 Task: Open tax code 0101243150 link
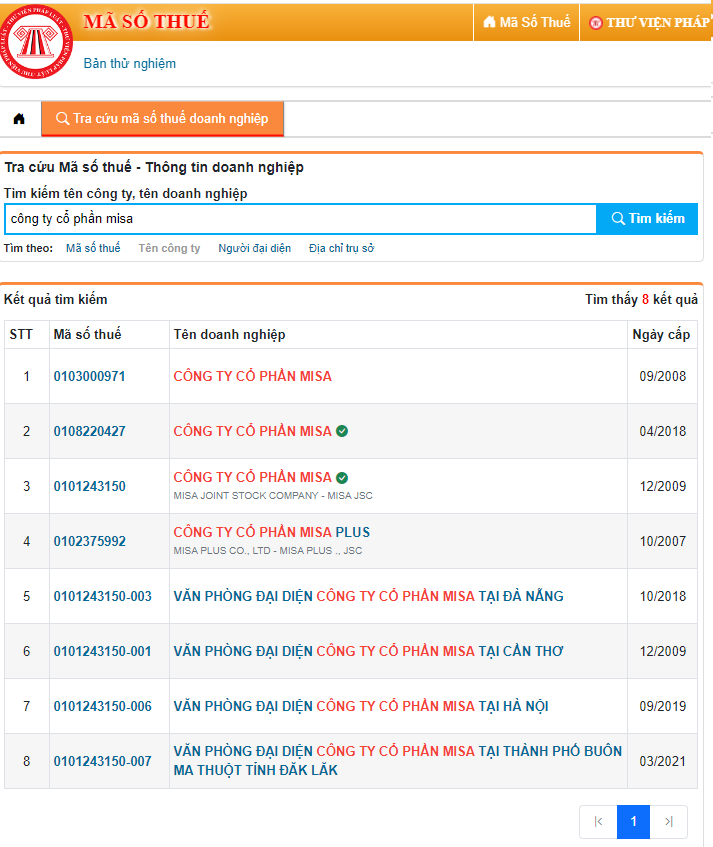(x=89, y=487)
